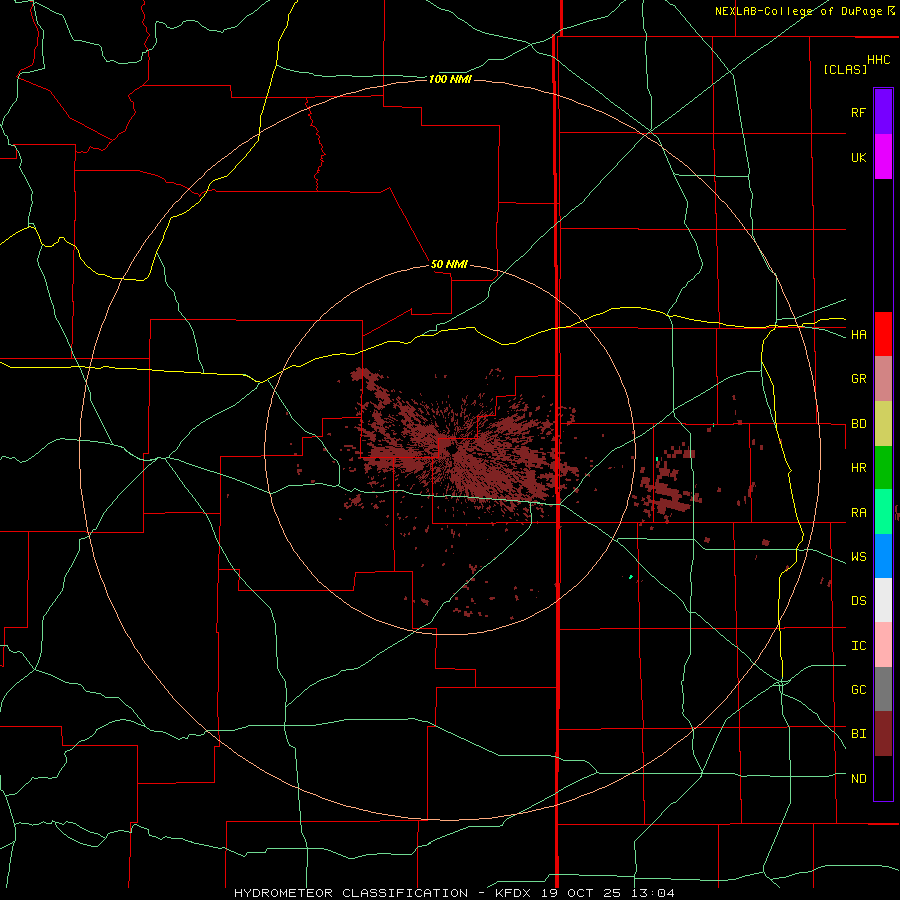Click the UK legend label
900x900 pixels.
coord(858,157)
